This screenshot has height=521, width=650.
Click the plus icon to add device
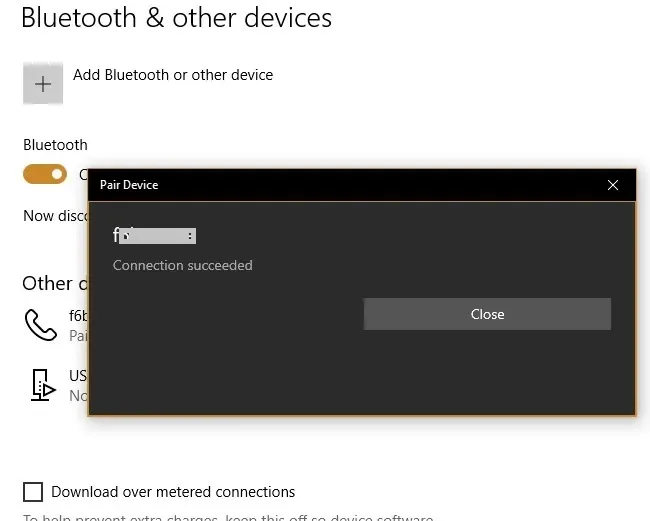click(43, 83)
